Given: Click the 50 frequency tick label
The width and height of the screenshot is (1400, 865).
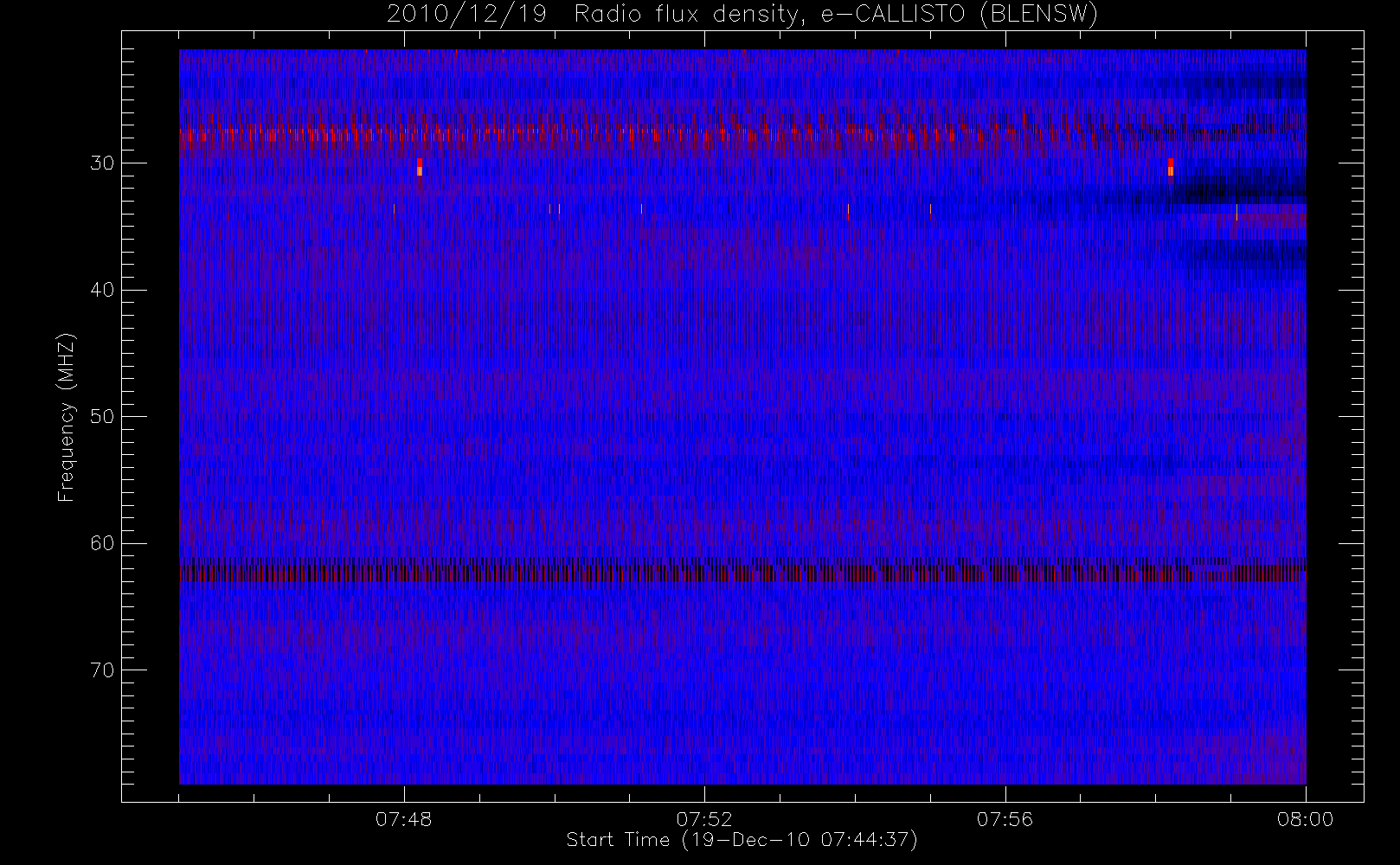Looking at the screenshot, I should click(102, 417).
